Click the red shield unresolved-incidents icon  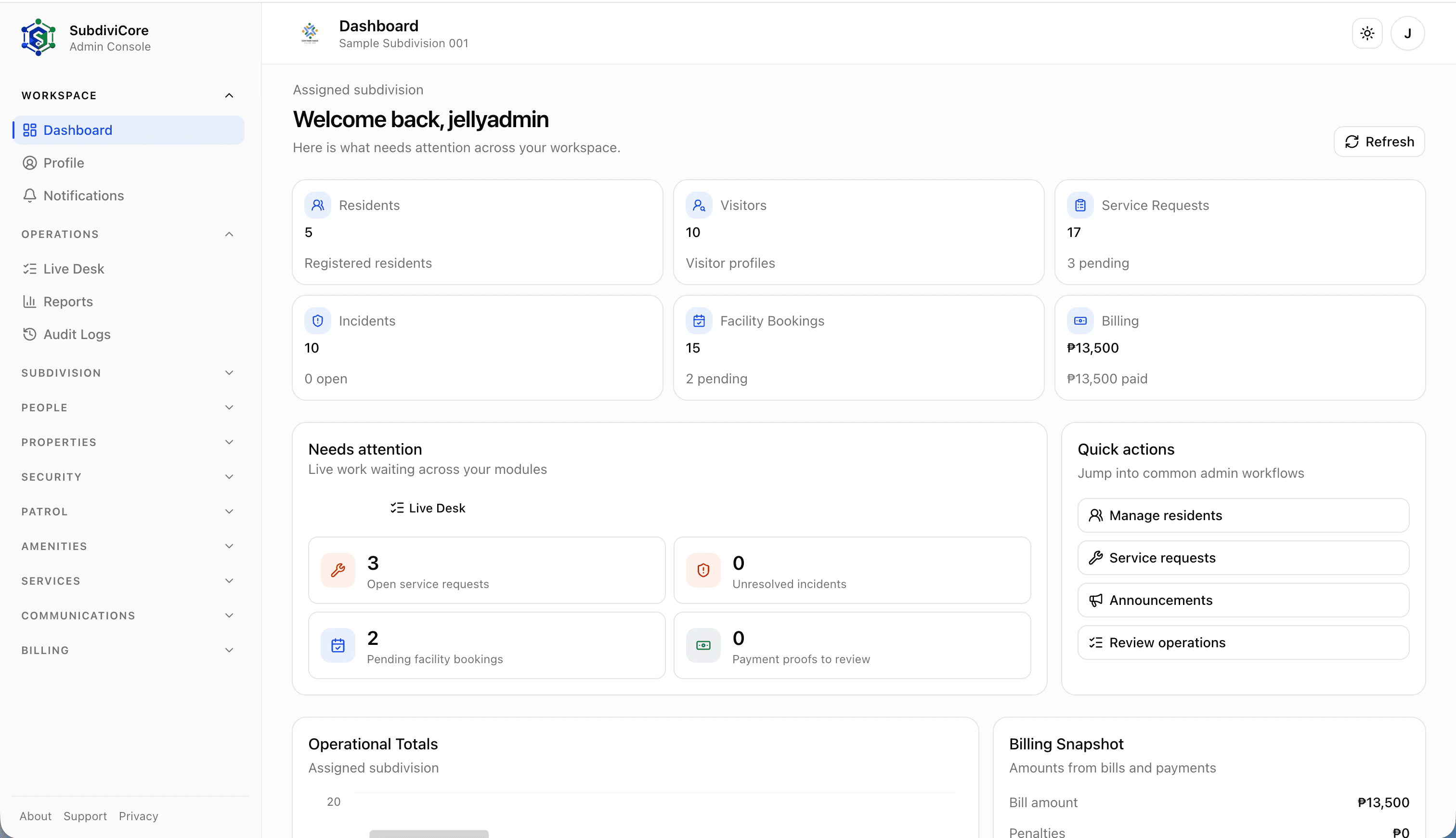point(703,570)
